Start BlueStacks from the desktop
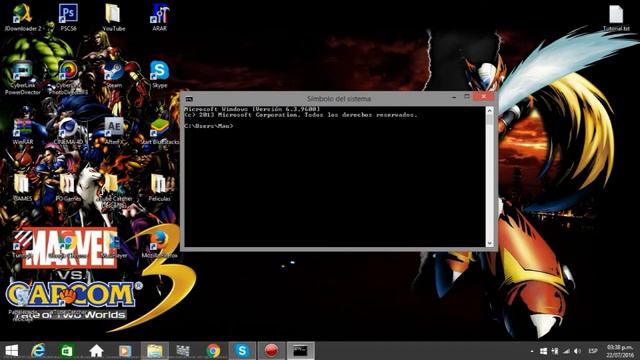 point(160,131)
